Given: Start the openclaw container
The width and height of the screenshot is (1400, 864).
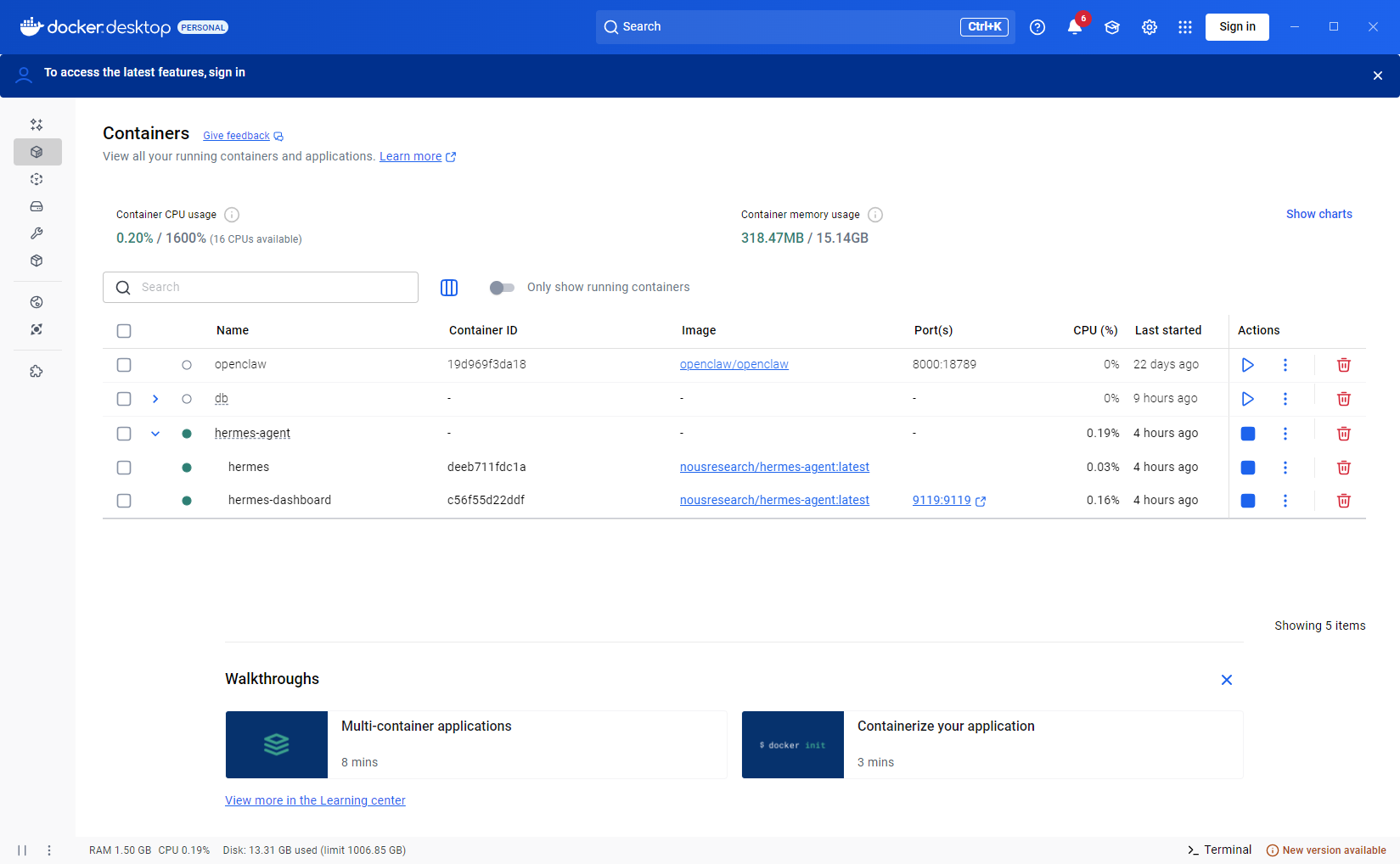Looking at the screenshot, I should tap(1247, 365).
